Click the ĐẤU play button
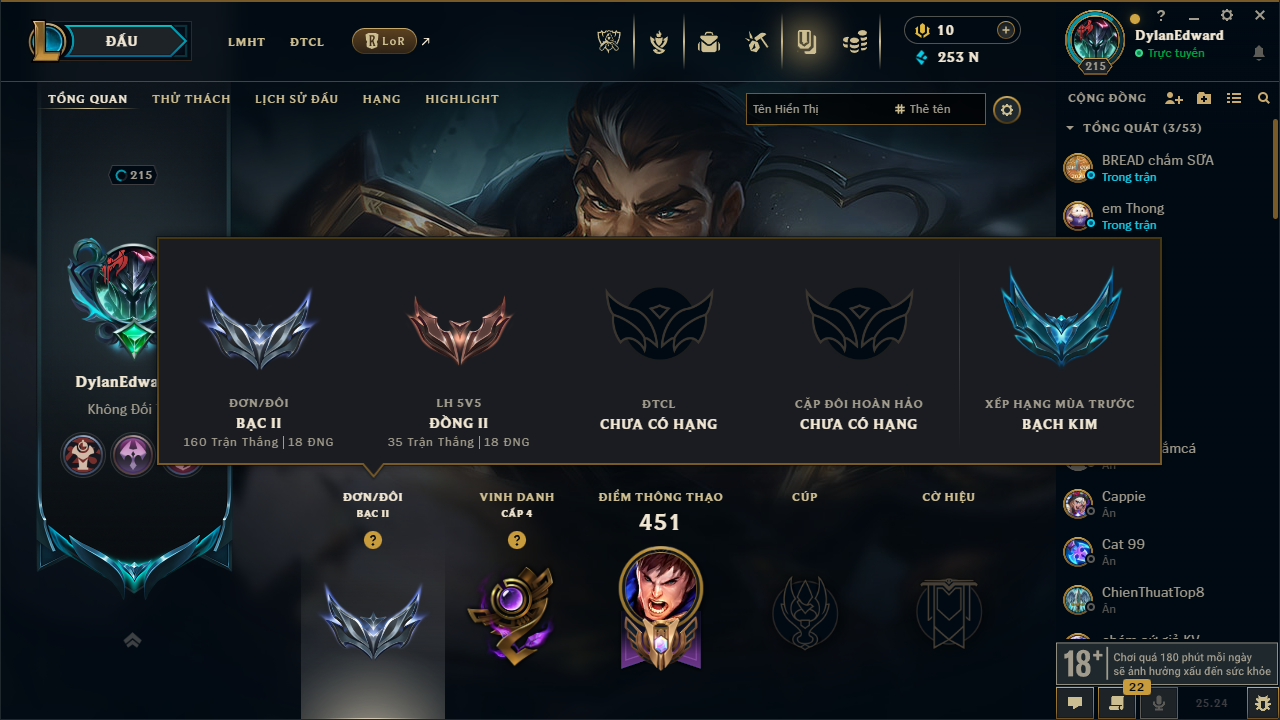Viewport: 1280px width, 720px height. pyautogui.click(x=120, y=41)
